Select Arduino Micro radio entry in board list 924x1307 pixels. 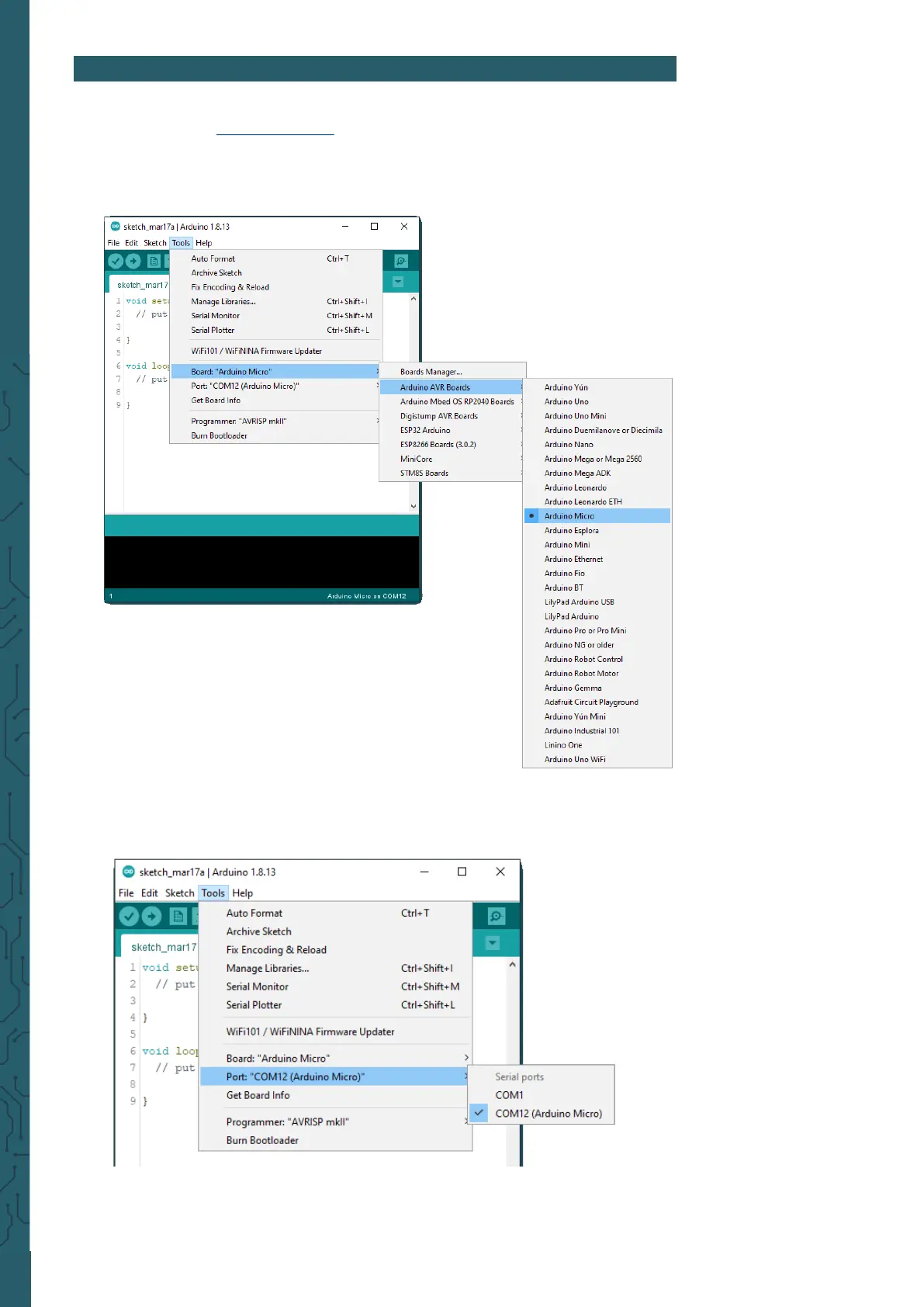tap(569, 516)
